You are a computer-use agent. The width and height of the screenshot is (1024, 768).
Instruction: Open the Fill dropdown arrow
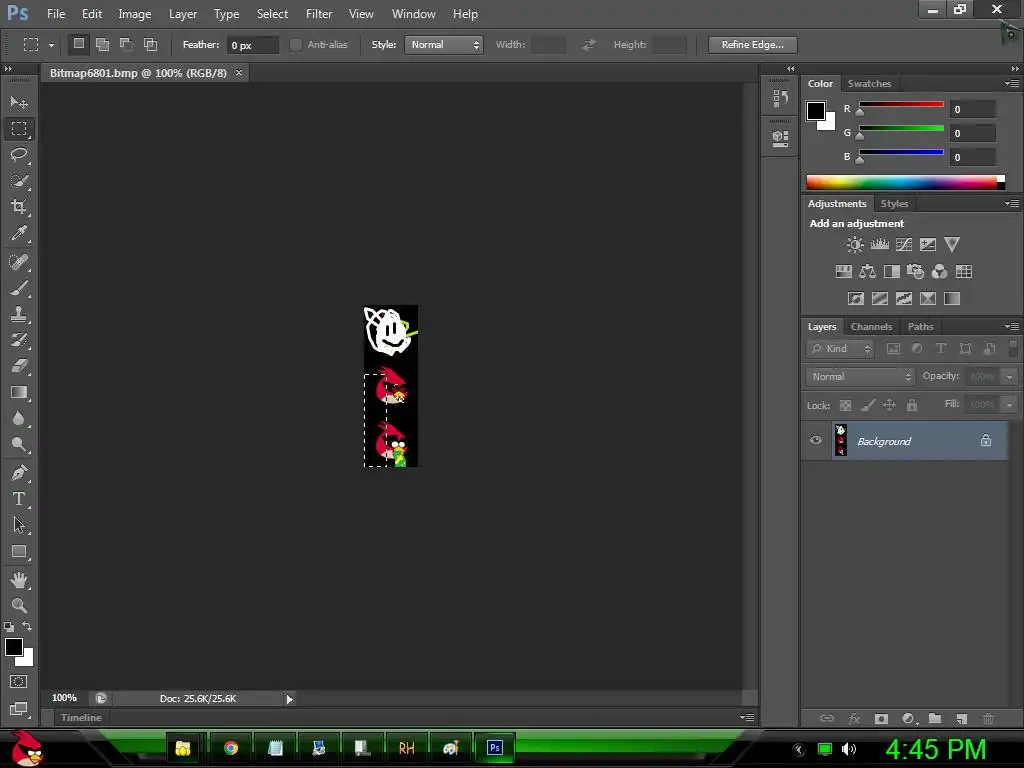1009,405
